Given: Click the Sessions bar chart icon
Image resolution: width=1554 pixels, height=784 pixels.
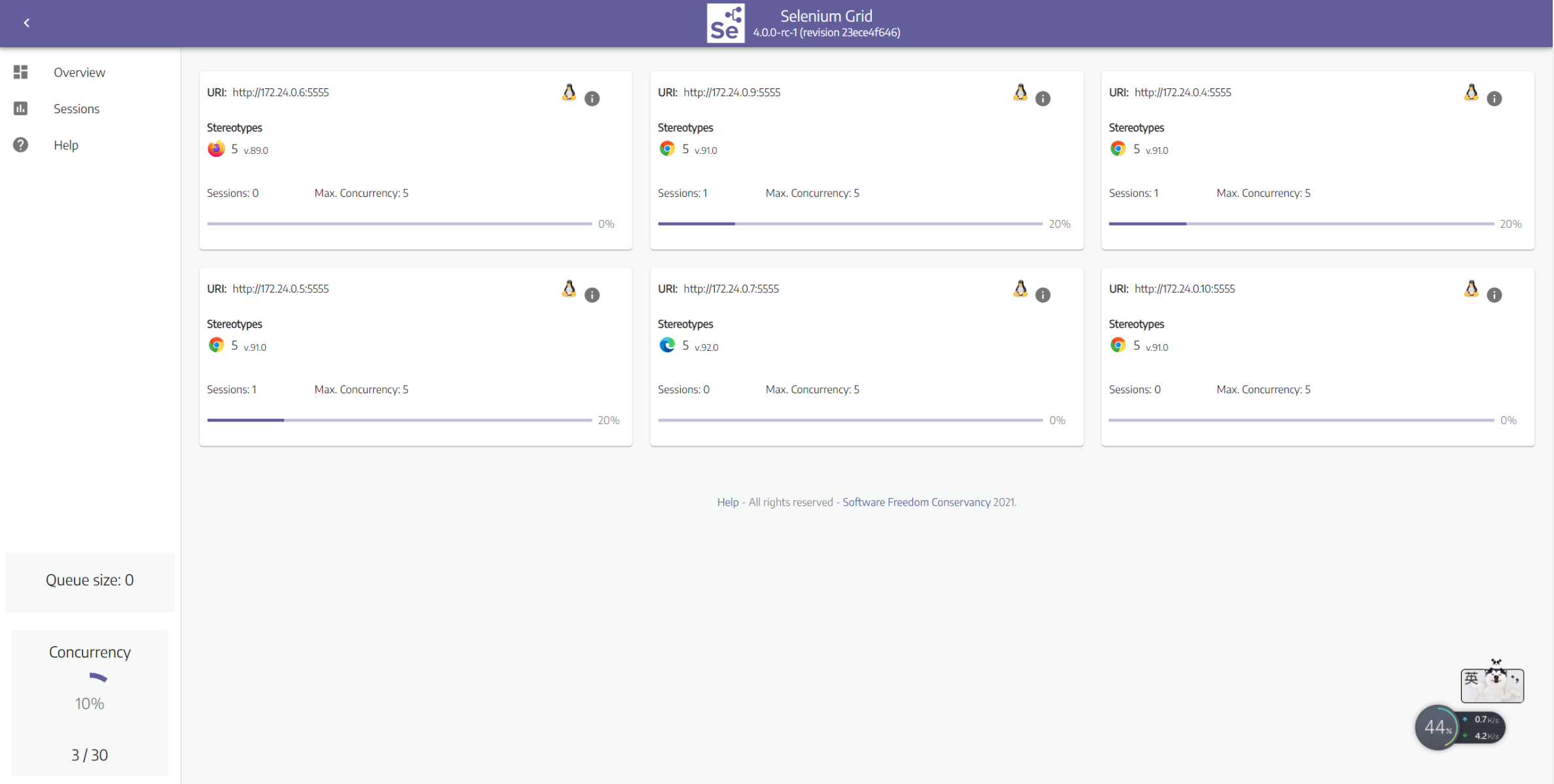Looking at the screenshot, I should click(x=21, y=109).
